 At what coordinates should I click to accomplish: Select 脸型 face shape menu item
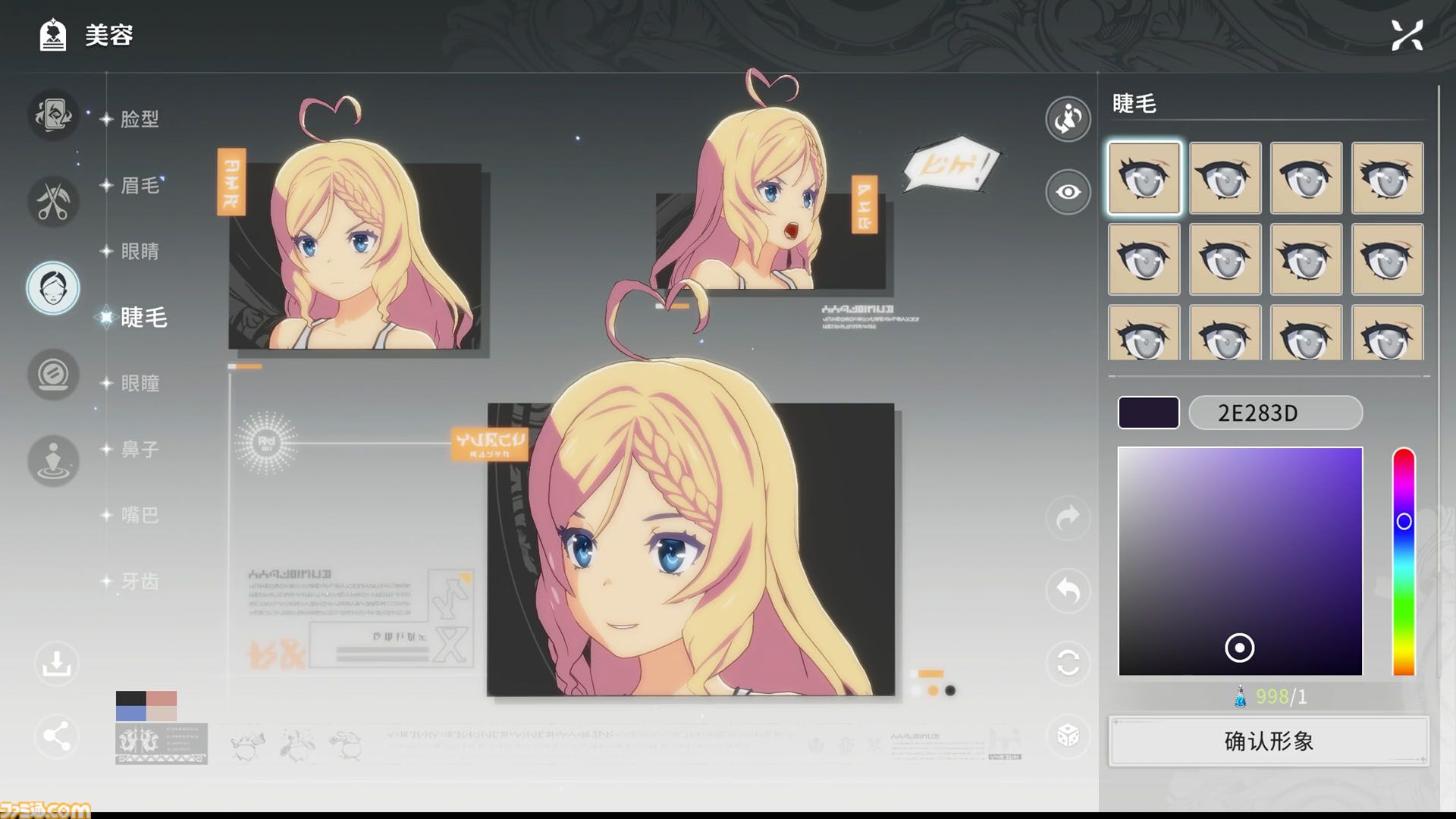(140, 119)
